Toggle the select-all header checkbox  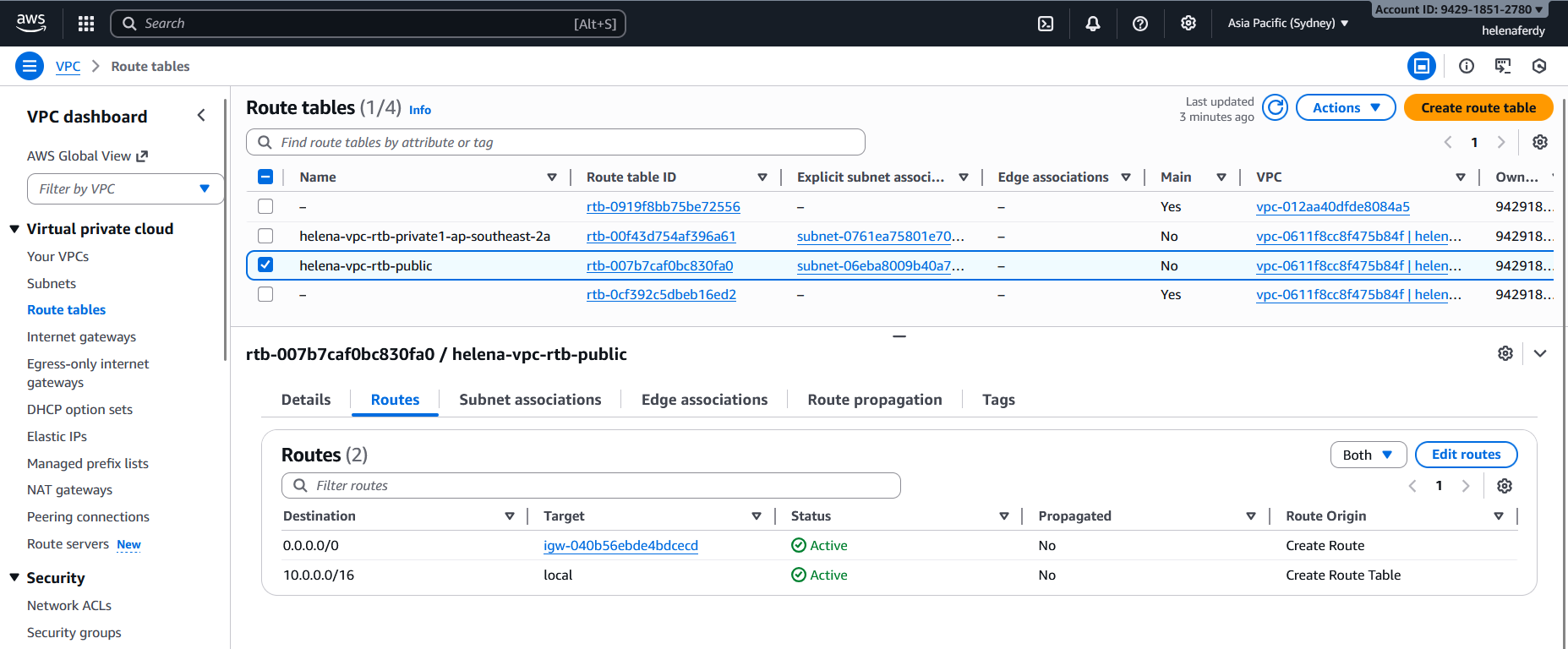tap(265, 177)
